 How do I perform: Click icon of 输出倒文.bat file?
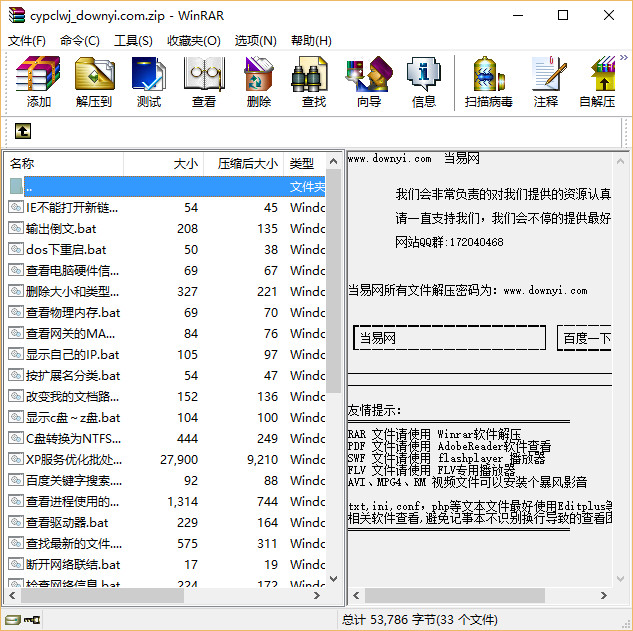click(x=16, y=228)
